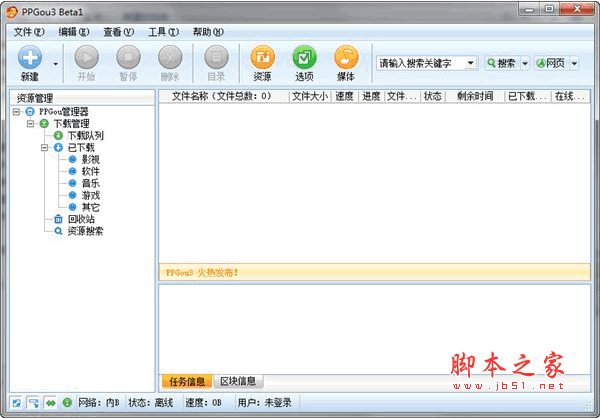Open the 工具 (Tools) menu
Screen dimensions: 600x419
coord(163,32)
